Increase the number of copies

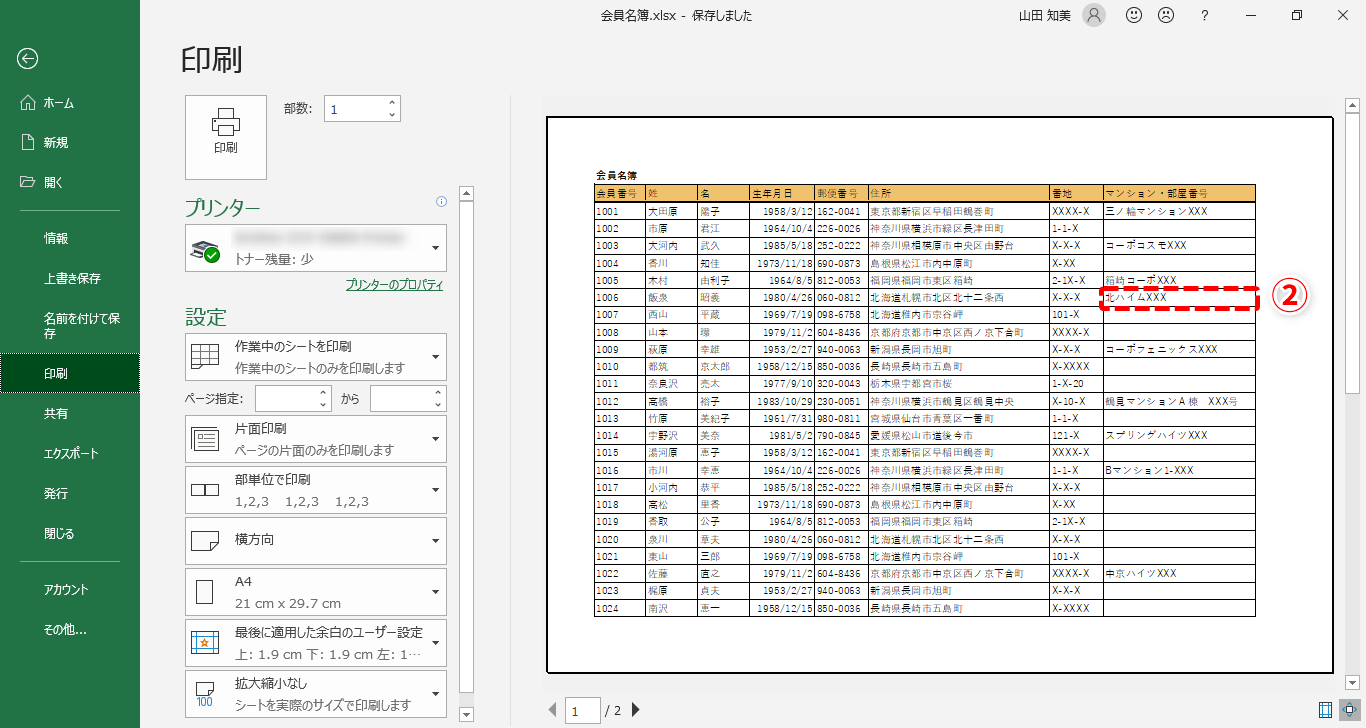(x=392, y=102)
